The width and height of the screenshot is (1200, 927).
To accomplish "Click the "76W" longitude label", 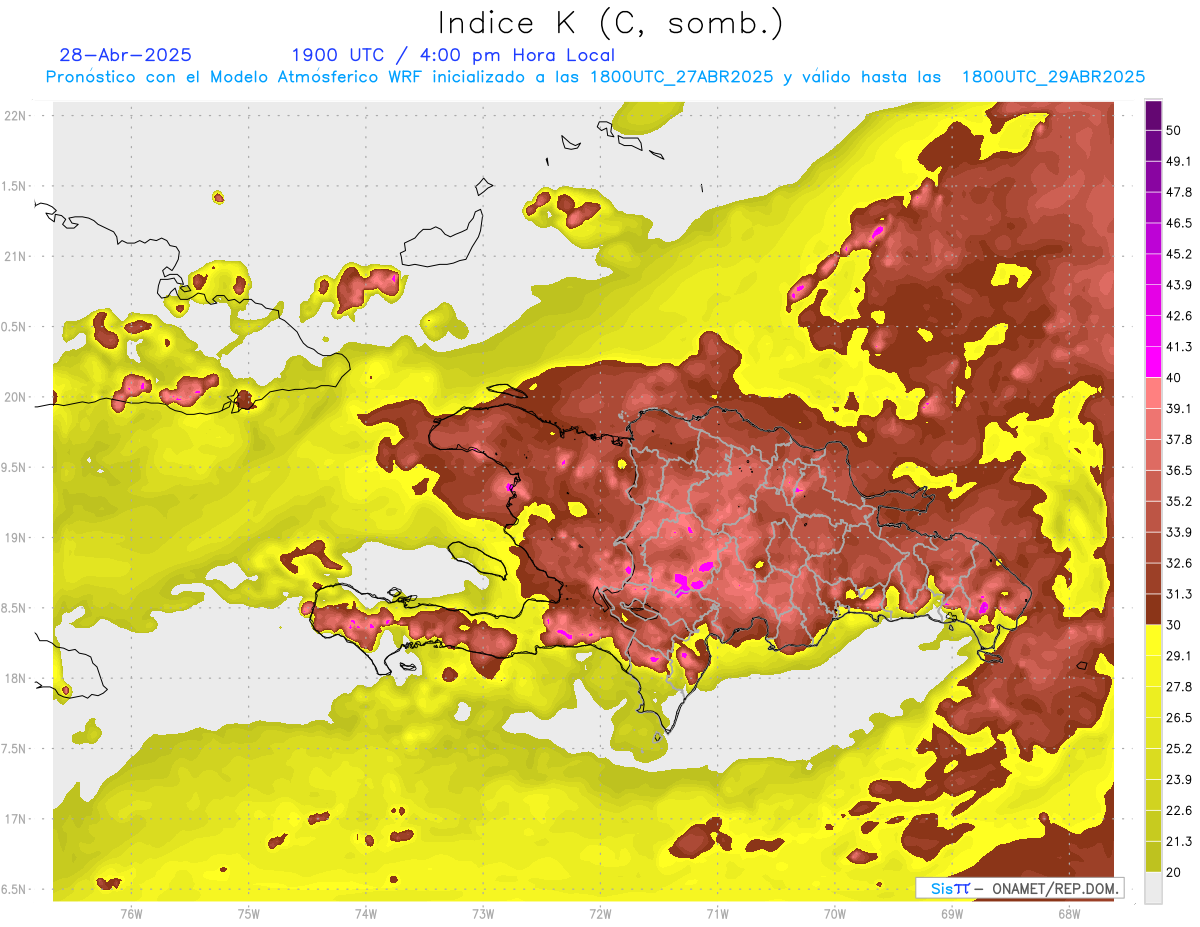I will point(131,913).
